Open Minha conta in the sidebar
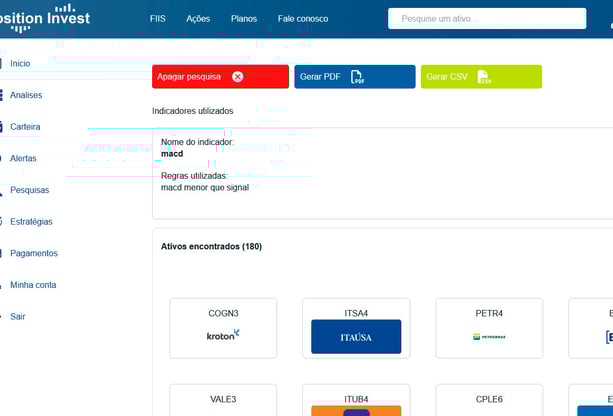Viewport: 613px width, 416px height. (33, 285)
